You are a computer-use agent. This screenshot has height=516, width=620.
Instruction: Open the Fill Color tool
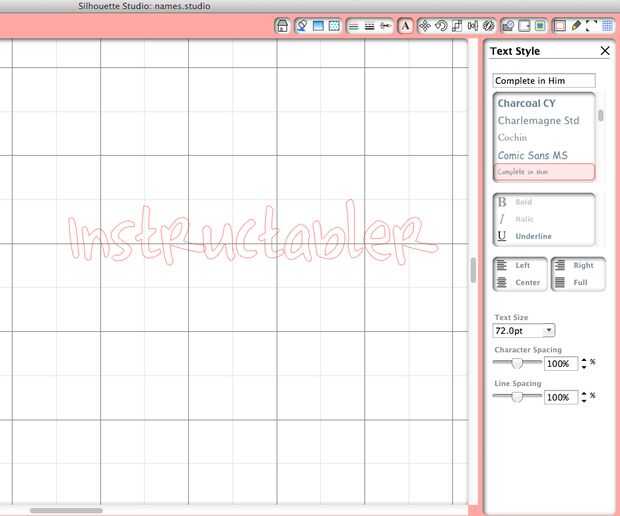pos(302,26)
